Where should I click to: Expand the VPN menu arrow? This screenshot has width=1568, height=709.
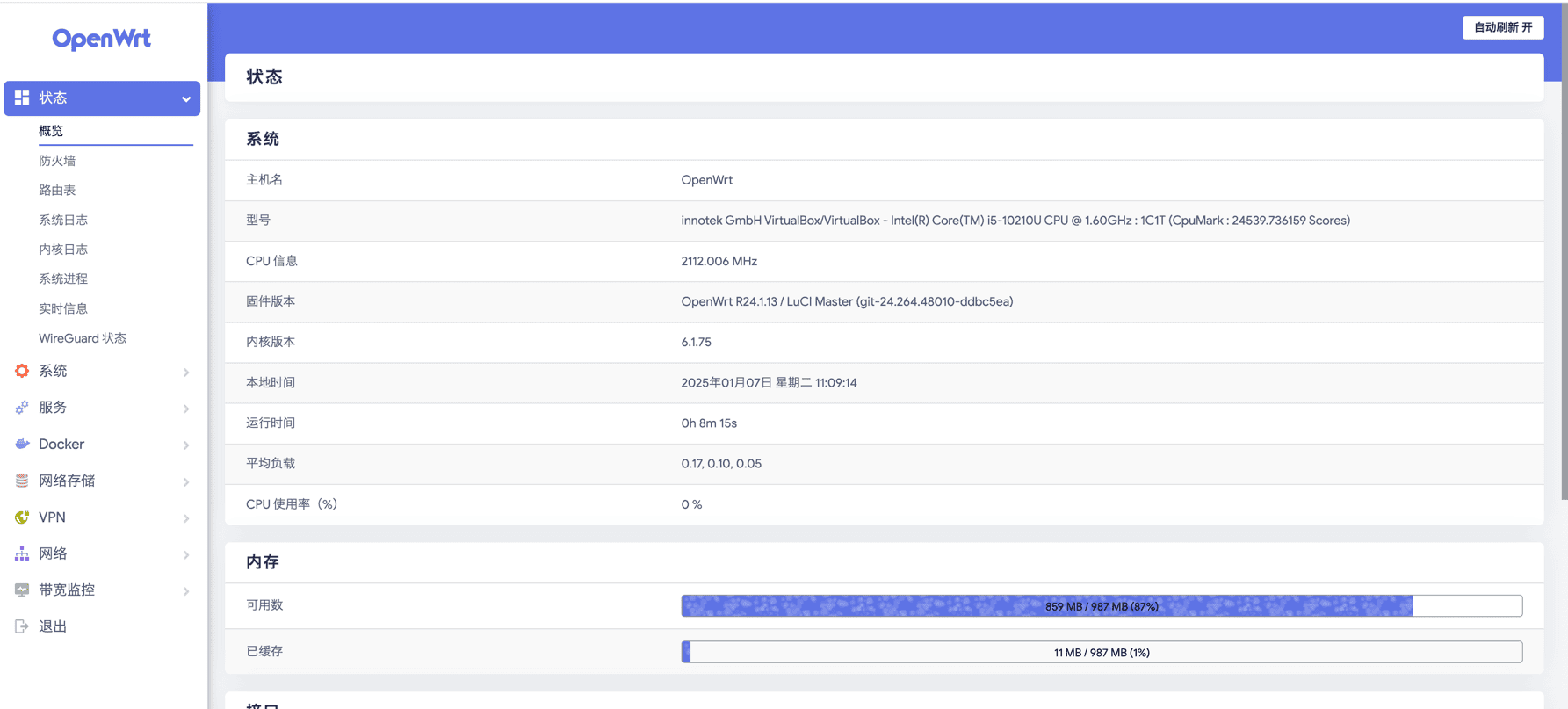(186, 518)
